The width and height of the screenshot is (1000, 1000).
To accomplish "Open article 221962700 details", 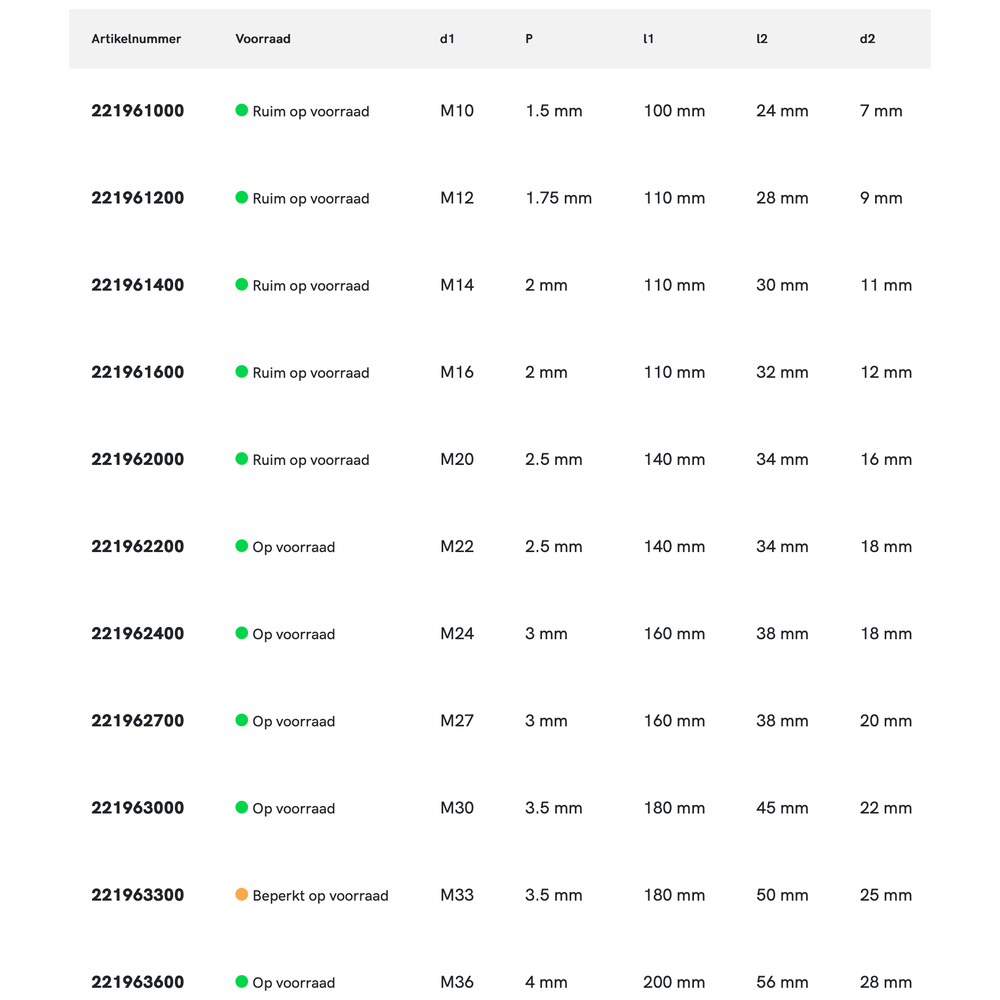I will click(x=138, y=720).
